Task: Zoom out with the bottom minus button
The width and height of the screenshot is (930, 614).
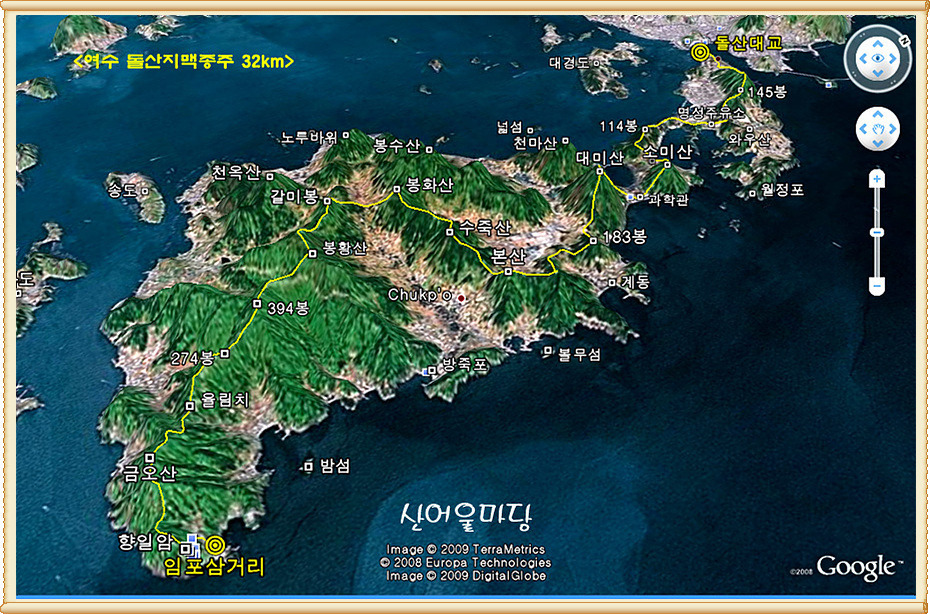Action: pos(877,286)
